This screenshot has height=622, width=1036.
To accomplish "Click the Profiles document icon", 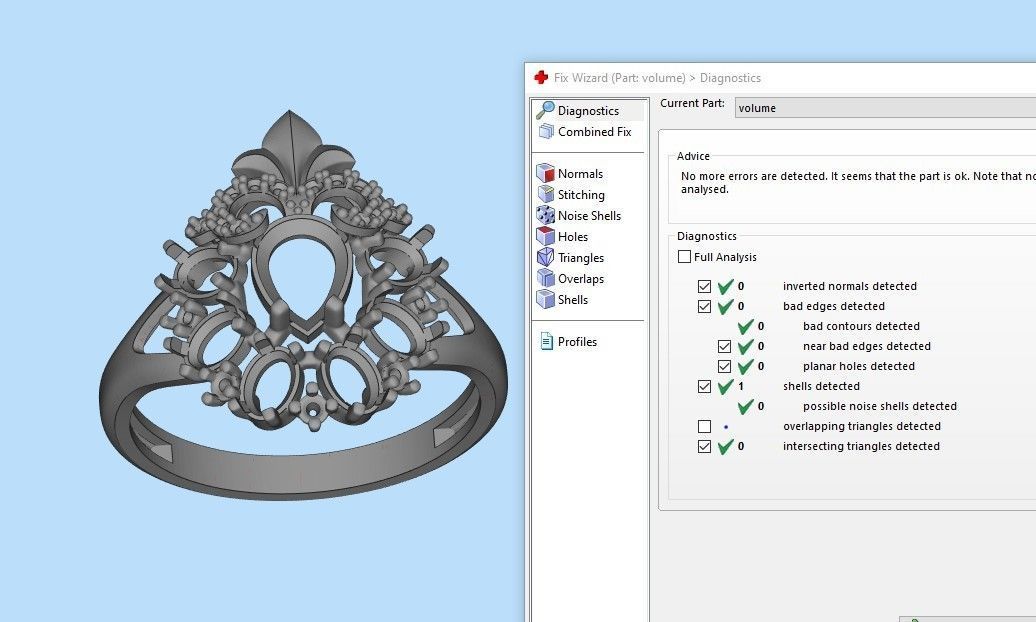I will pos(546,342).
